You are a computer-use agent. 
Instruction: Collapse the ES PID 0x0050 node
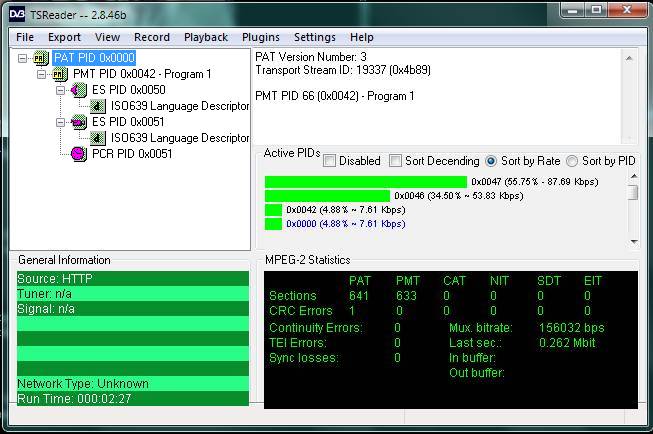[x=60, y=90]
